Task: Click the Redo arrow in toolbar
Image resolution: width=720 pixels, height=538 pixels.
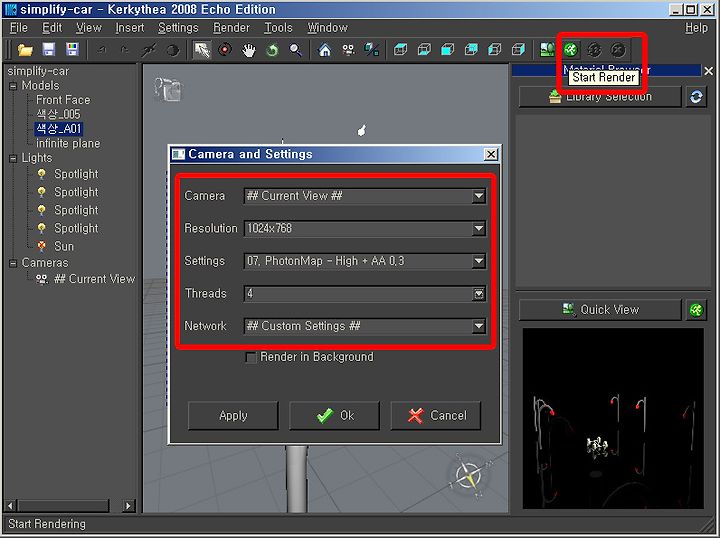Action: [124, 50]
